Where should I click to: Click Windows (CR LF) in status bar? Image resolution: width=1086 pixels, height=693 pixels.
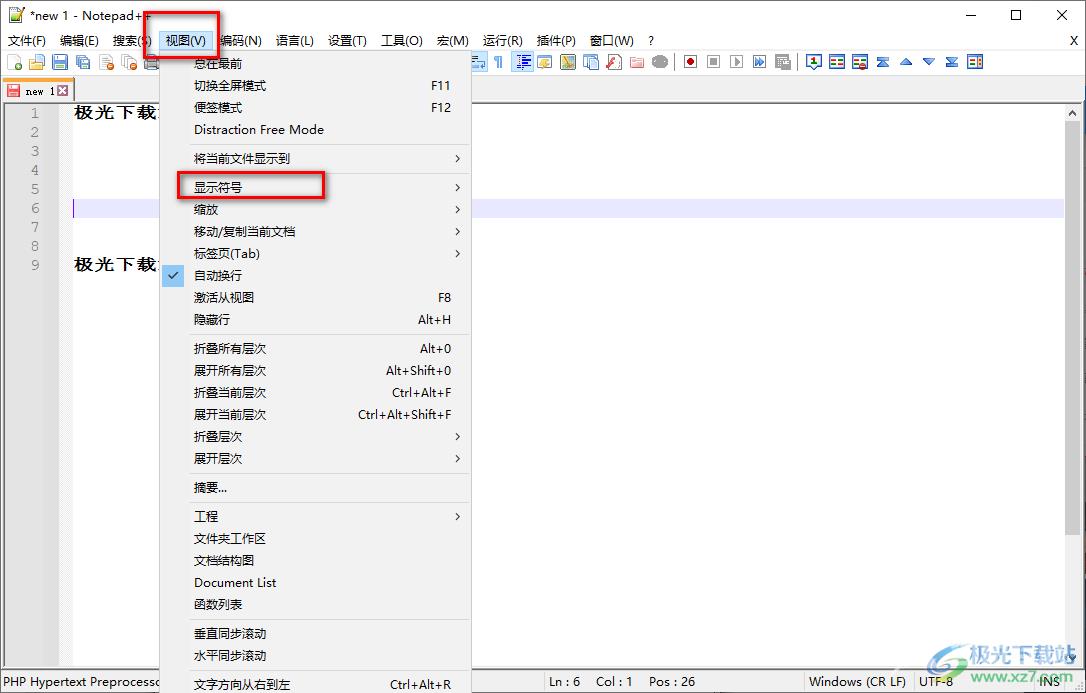[857, 682]
